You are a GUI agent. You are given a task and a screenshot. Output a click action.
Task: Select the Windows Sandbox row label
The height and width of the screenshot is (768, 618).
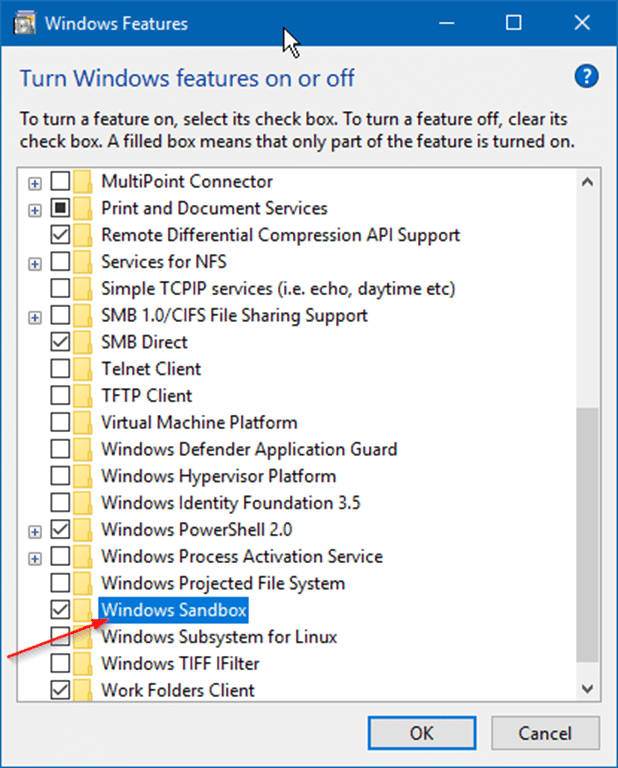point(174,610)
